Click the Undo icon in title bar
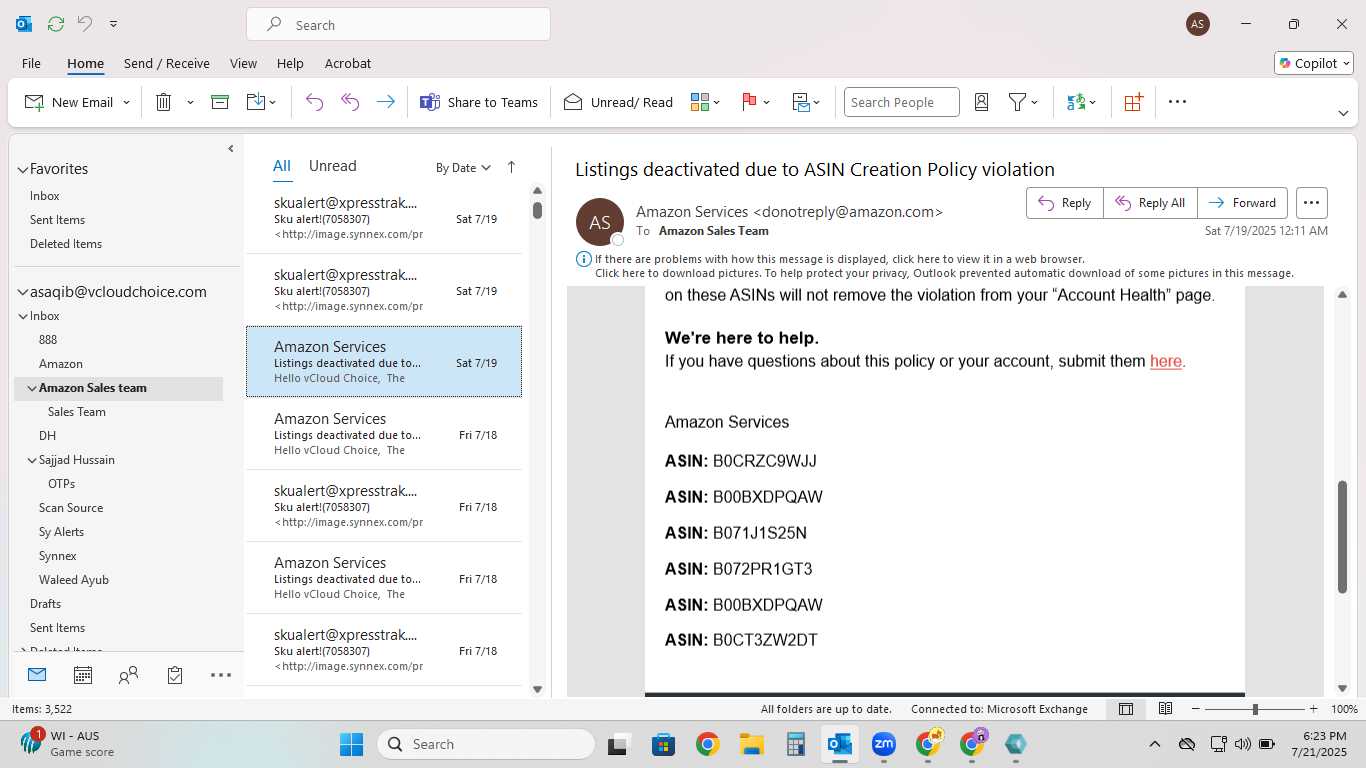Image resolution: width=1366 pixels, height=768 pixels. click(84, 24)
